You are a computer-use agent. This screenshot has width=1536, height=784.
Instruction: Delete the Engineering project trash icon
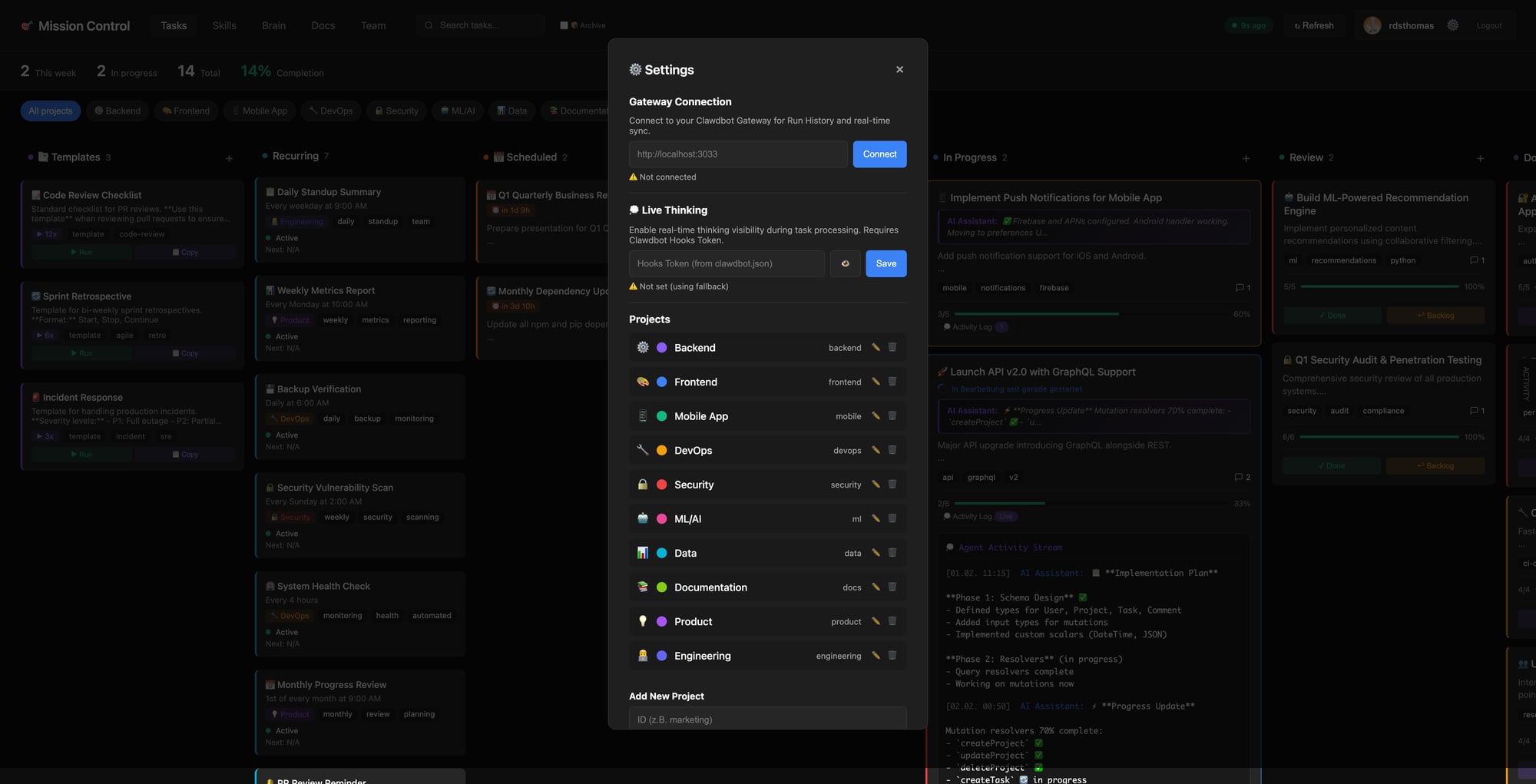(892, 656)
